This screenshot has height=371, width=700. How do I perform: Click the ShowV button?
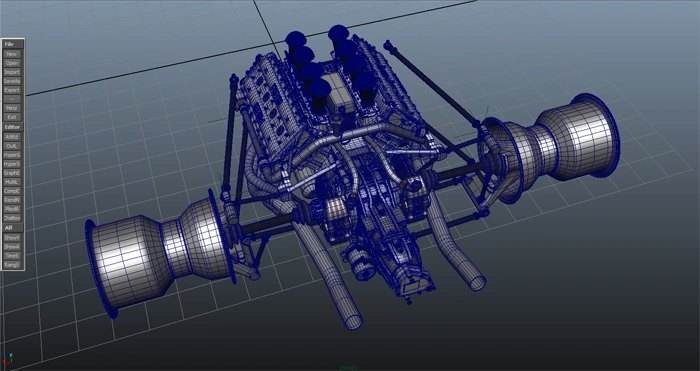pos(12,238)
